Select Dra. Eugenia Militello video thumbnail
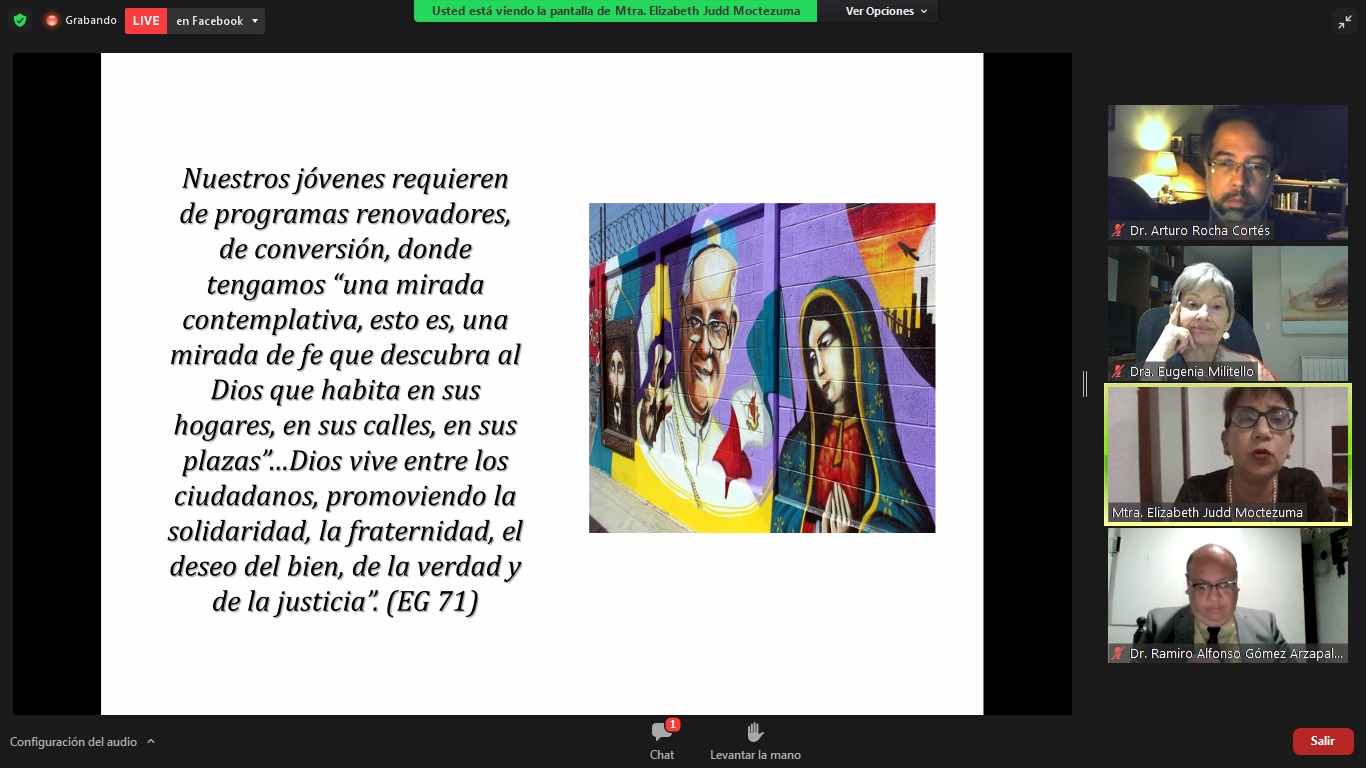Screen dimensions: 1366x768 1228,313
